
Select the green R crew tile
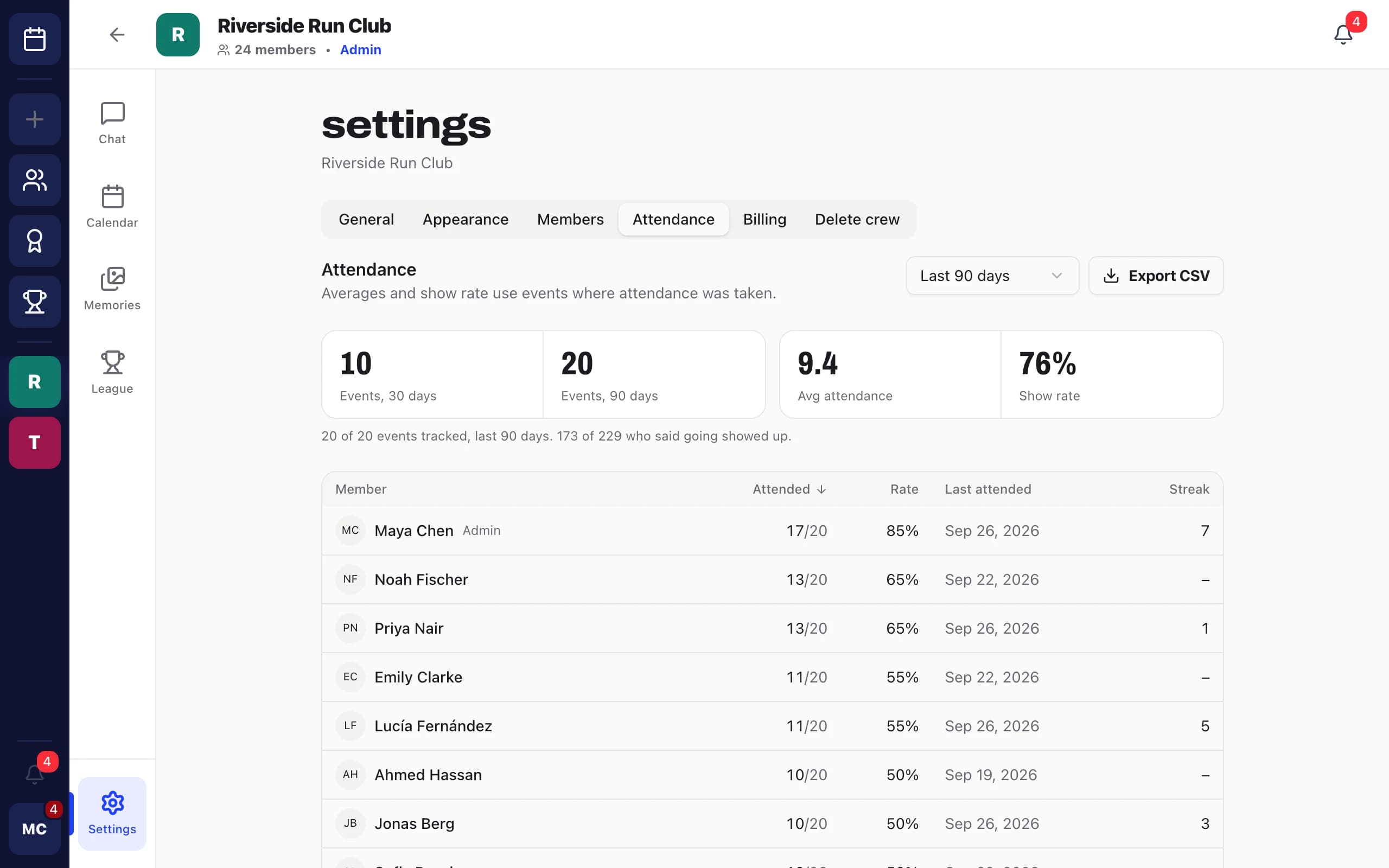click(34, 382)
